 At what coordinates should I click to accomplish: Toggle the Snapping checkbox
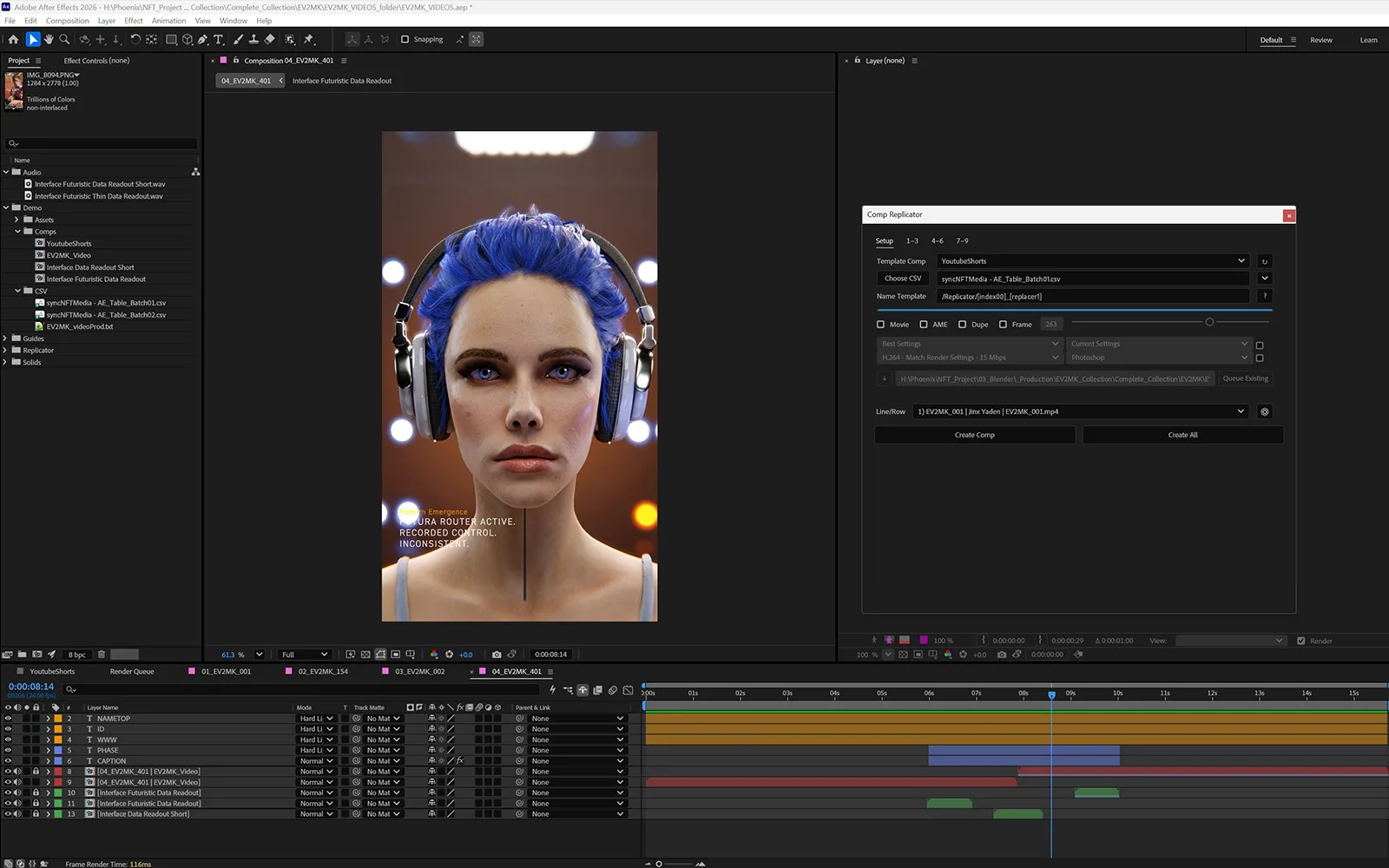pos(405,39)
